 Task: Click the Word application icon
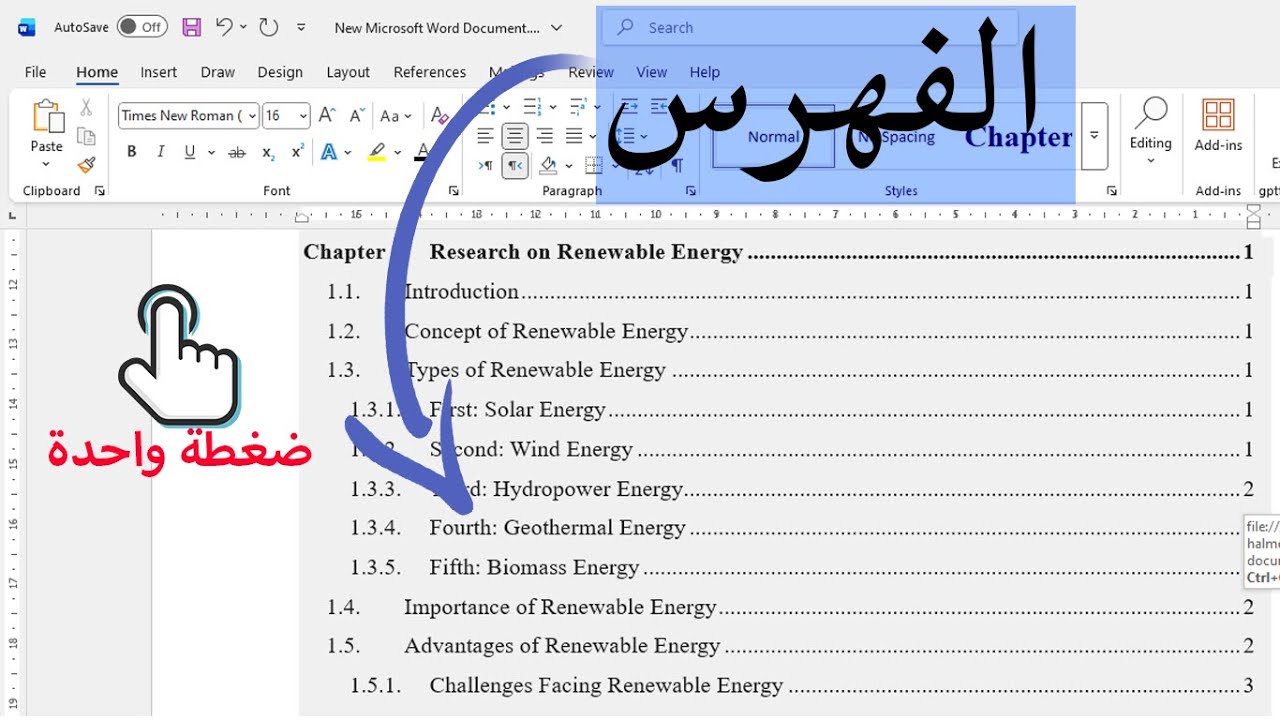(27, 28)
